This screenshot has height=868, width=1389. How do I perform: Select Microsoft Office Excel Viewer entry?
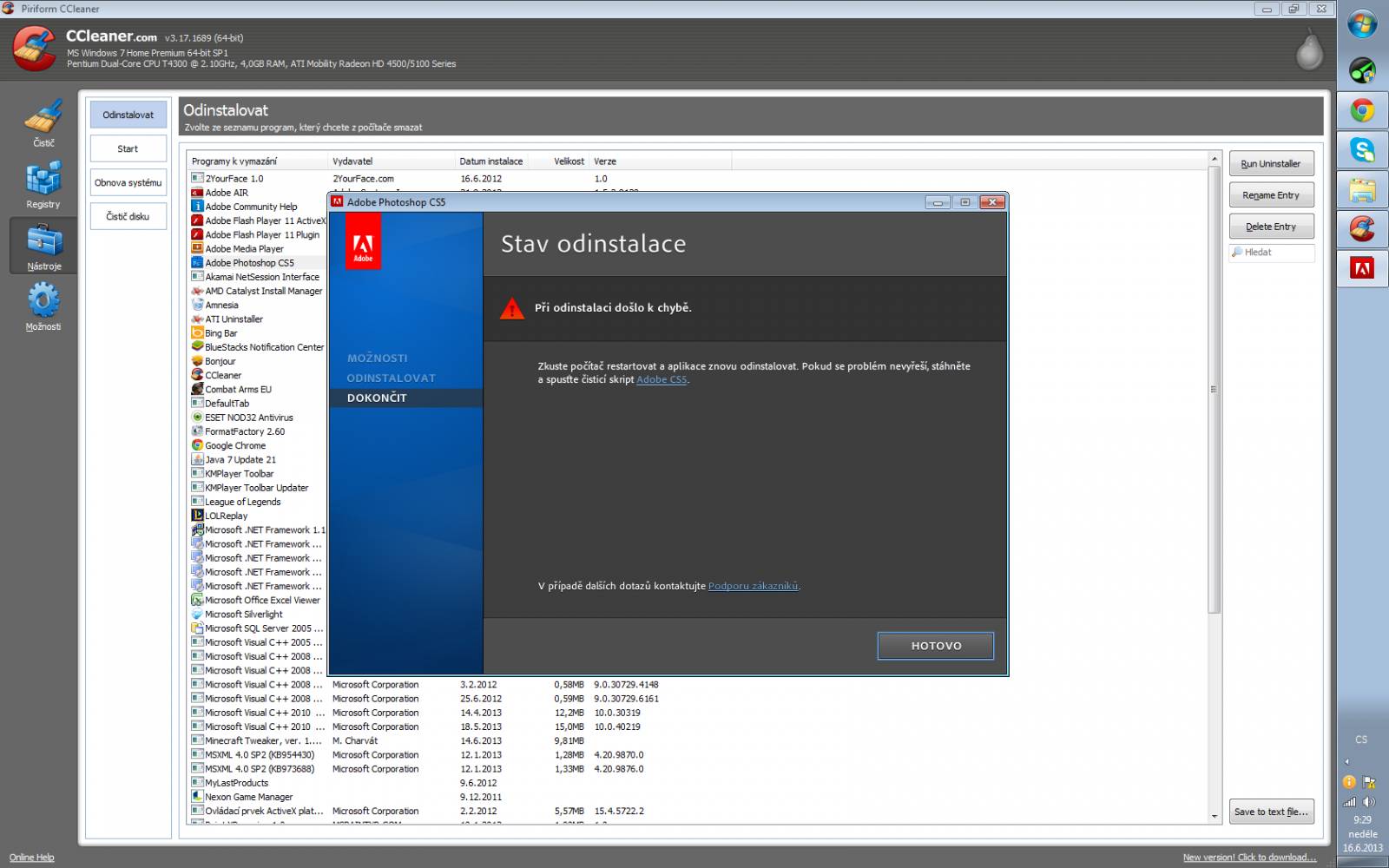pyautogui.click(x=257, y=601)
